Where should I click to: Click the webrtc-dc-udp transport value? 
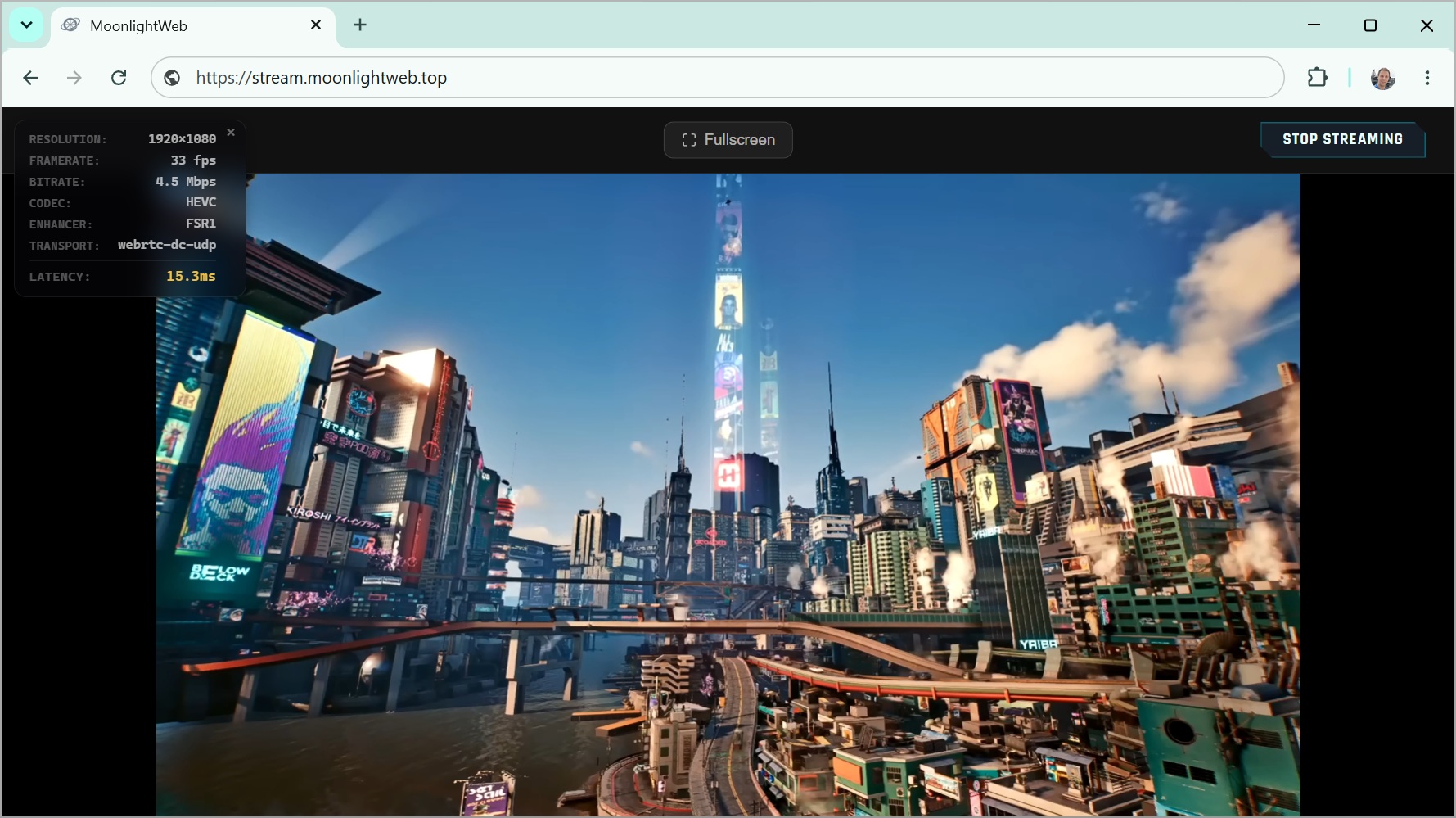(167, 245)
